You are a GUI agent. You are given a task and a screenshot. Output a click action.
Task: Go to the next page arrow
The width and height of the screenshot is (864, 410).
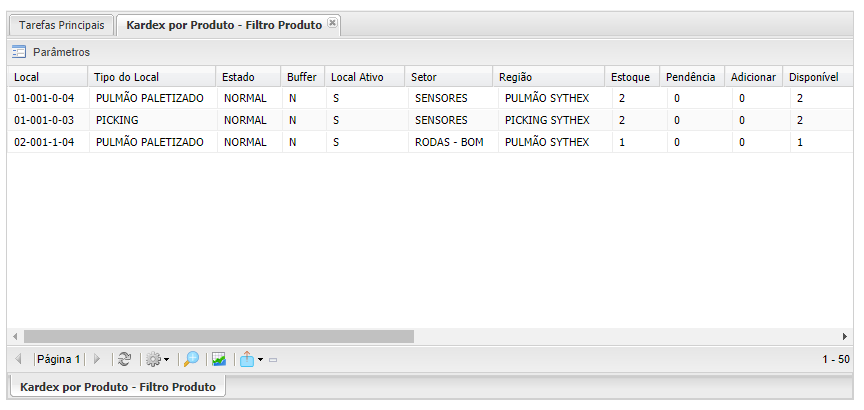tap(97, 359)
